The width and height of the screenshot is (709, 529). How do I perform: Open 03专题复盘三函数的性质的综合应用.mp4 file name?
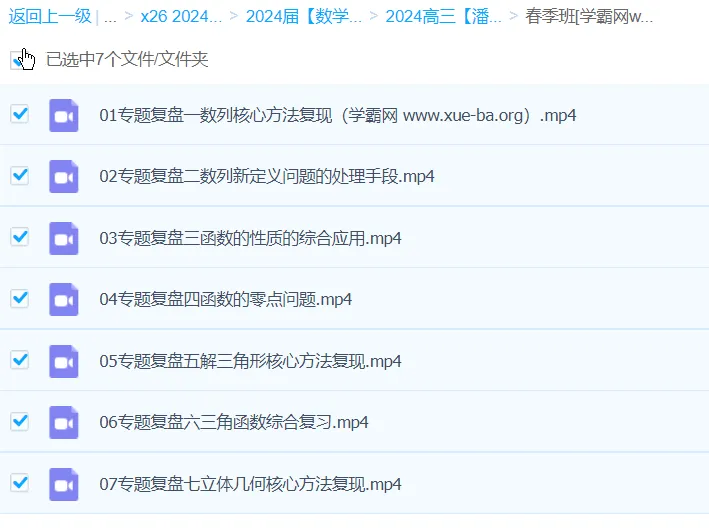click(x=250, y=239)
